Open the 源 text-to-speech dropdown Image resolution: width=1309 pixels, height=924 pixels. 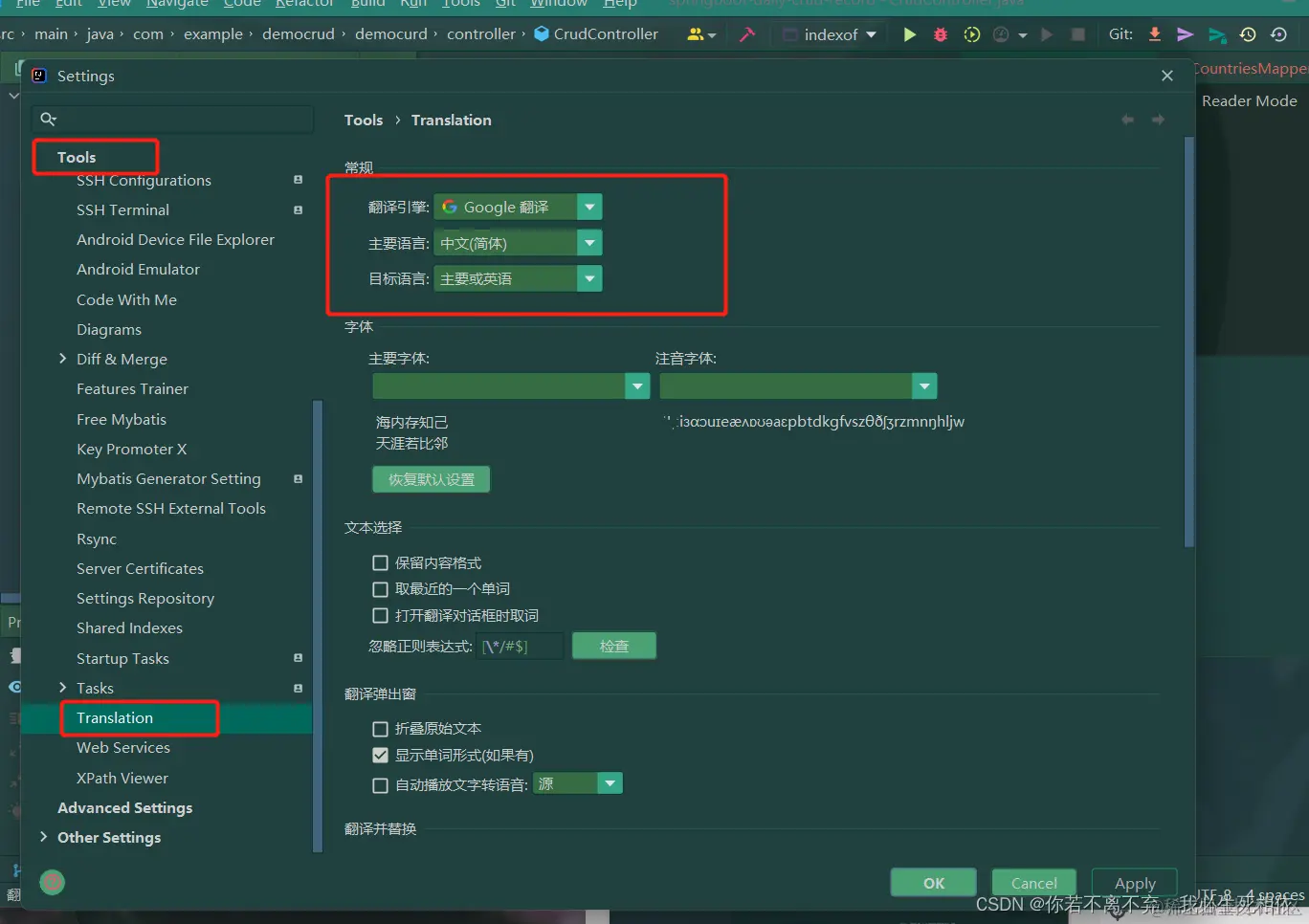(578, 783)
